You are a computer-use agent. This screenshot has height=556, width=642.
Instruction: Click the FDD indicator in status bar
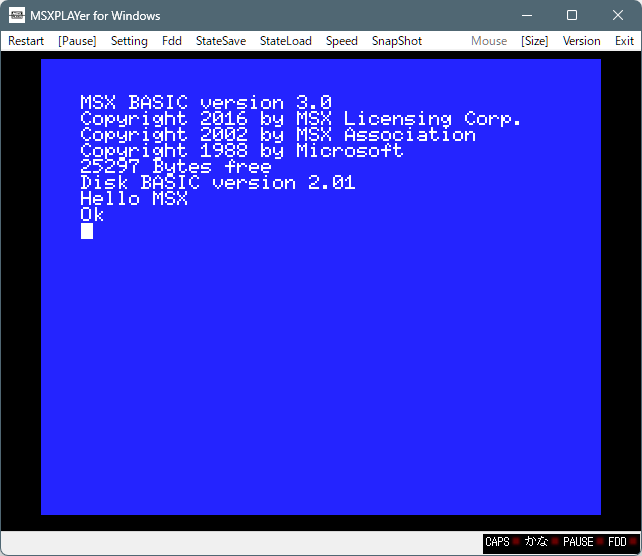[622, 542]
